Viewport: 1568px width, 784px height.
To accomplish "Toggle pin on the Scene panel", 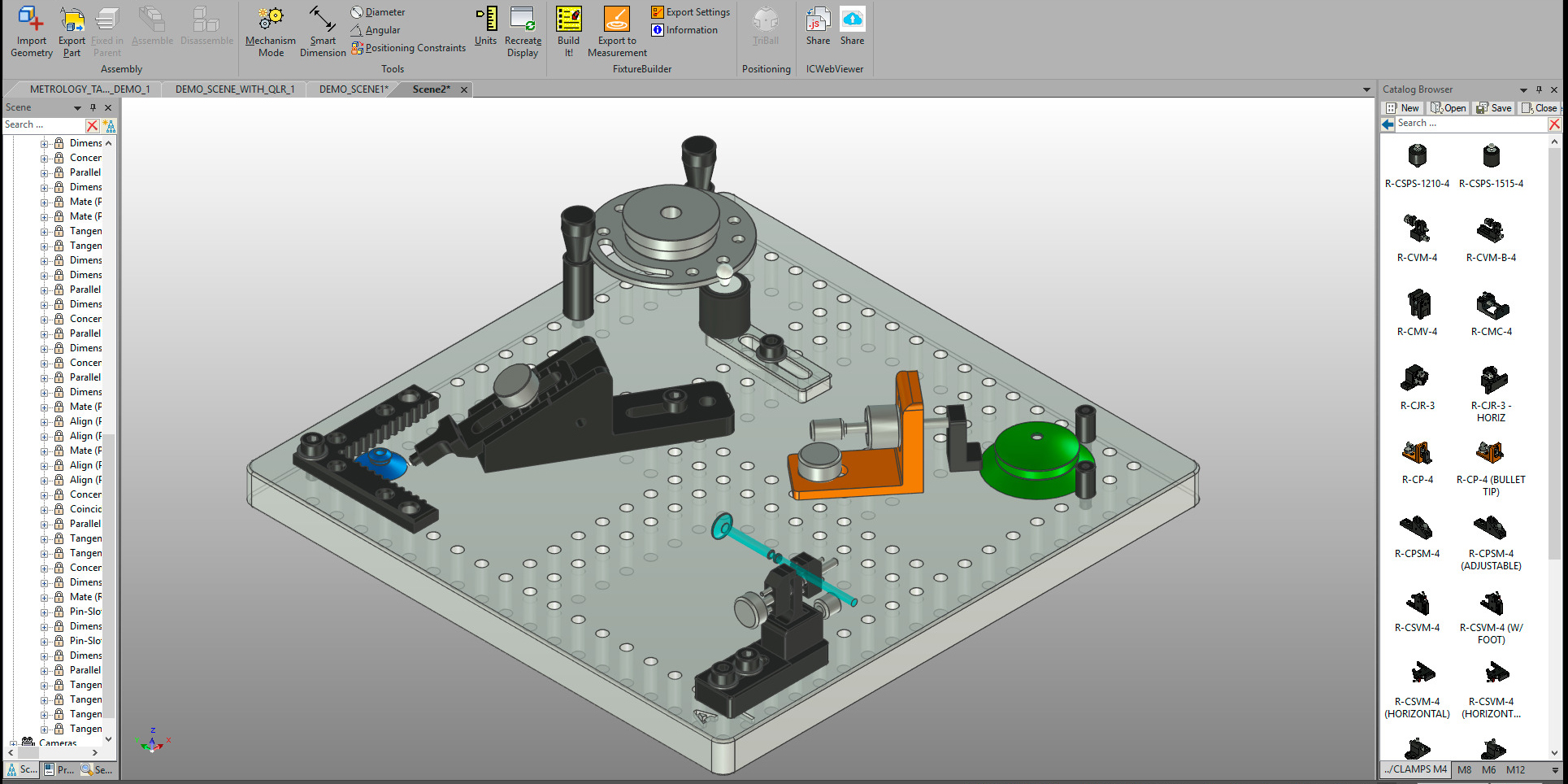I will pyautogui.click(x=93, y=107).
